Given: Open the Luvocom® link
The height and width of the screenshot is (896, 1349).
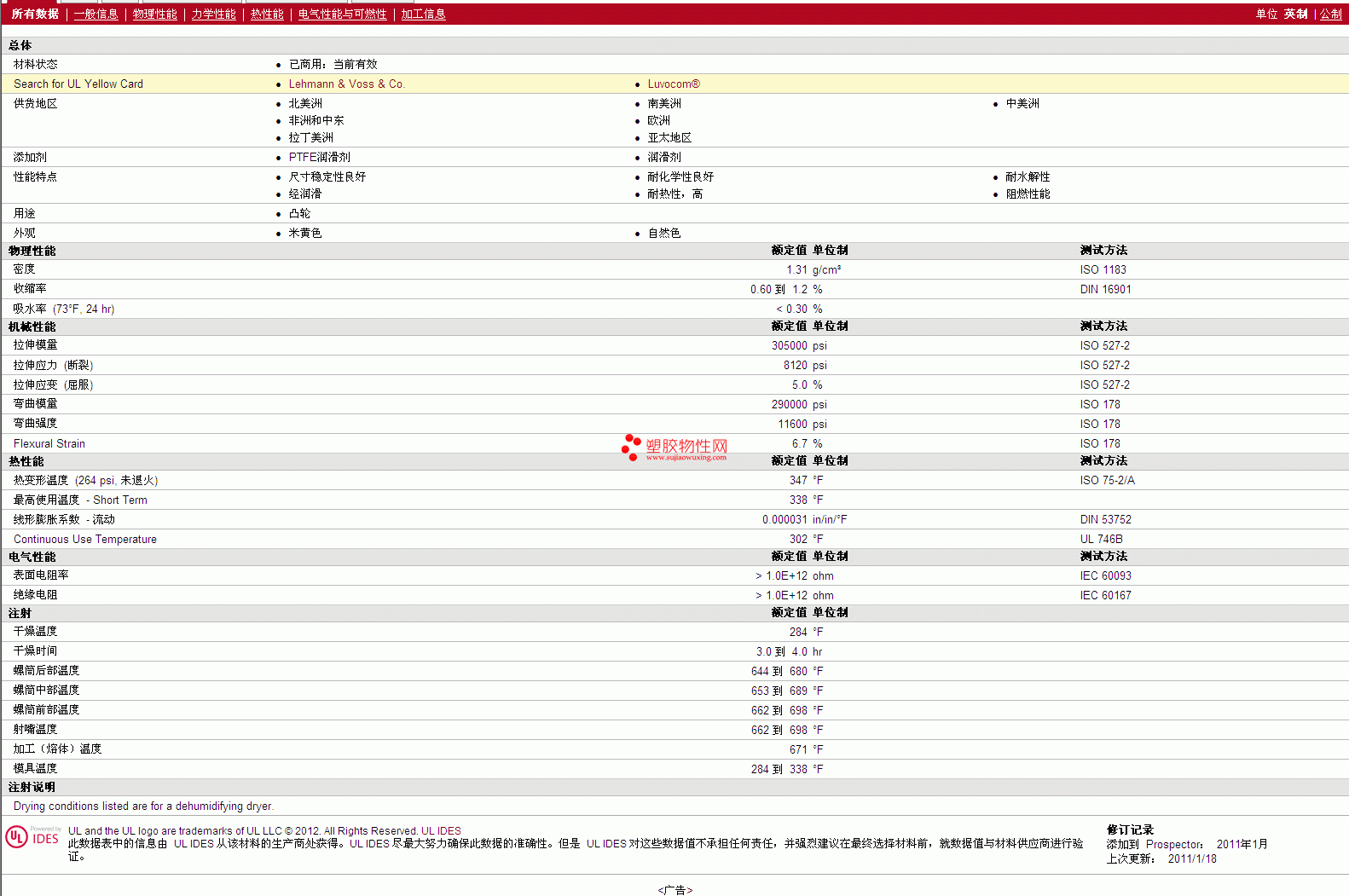Looking at the screenshot, I should point(674,84).
